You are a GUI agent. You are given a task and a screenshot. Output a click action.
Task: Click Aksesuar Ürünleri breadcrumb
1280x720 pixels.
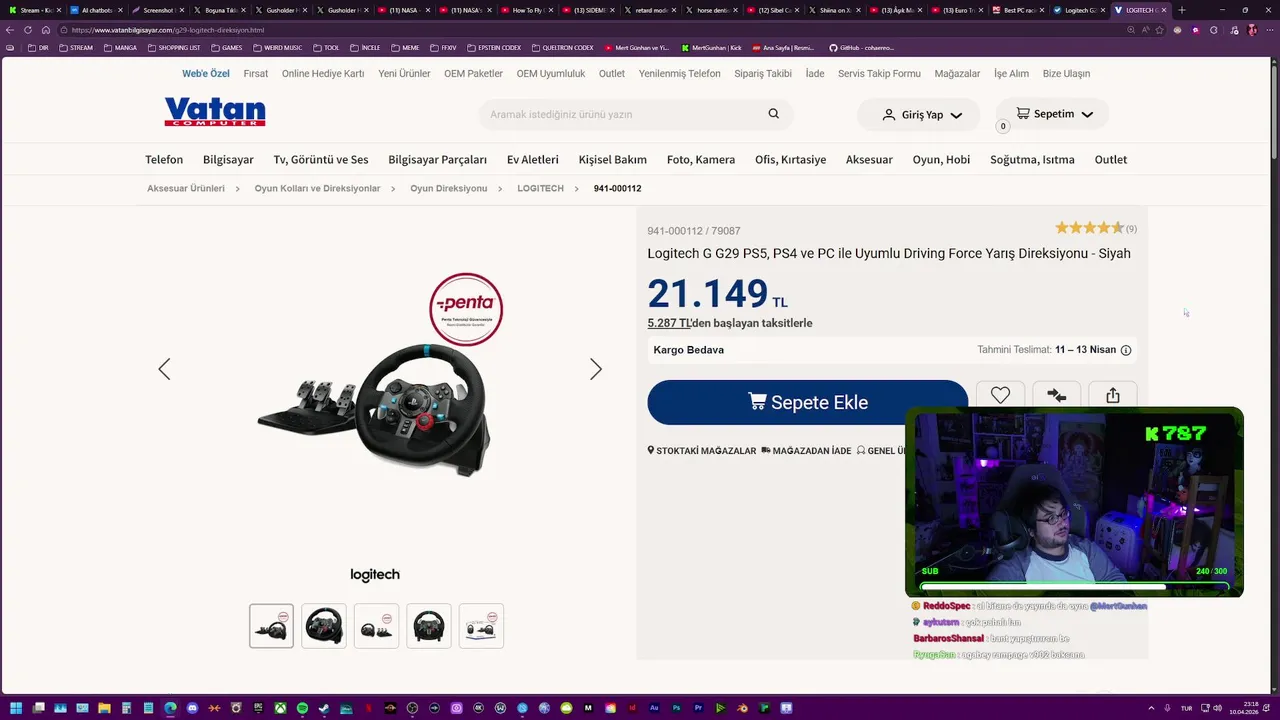[x=186, y=188]
